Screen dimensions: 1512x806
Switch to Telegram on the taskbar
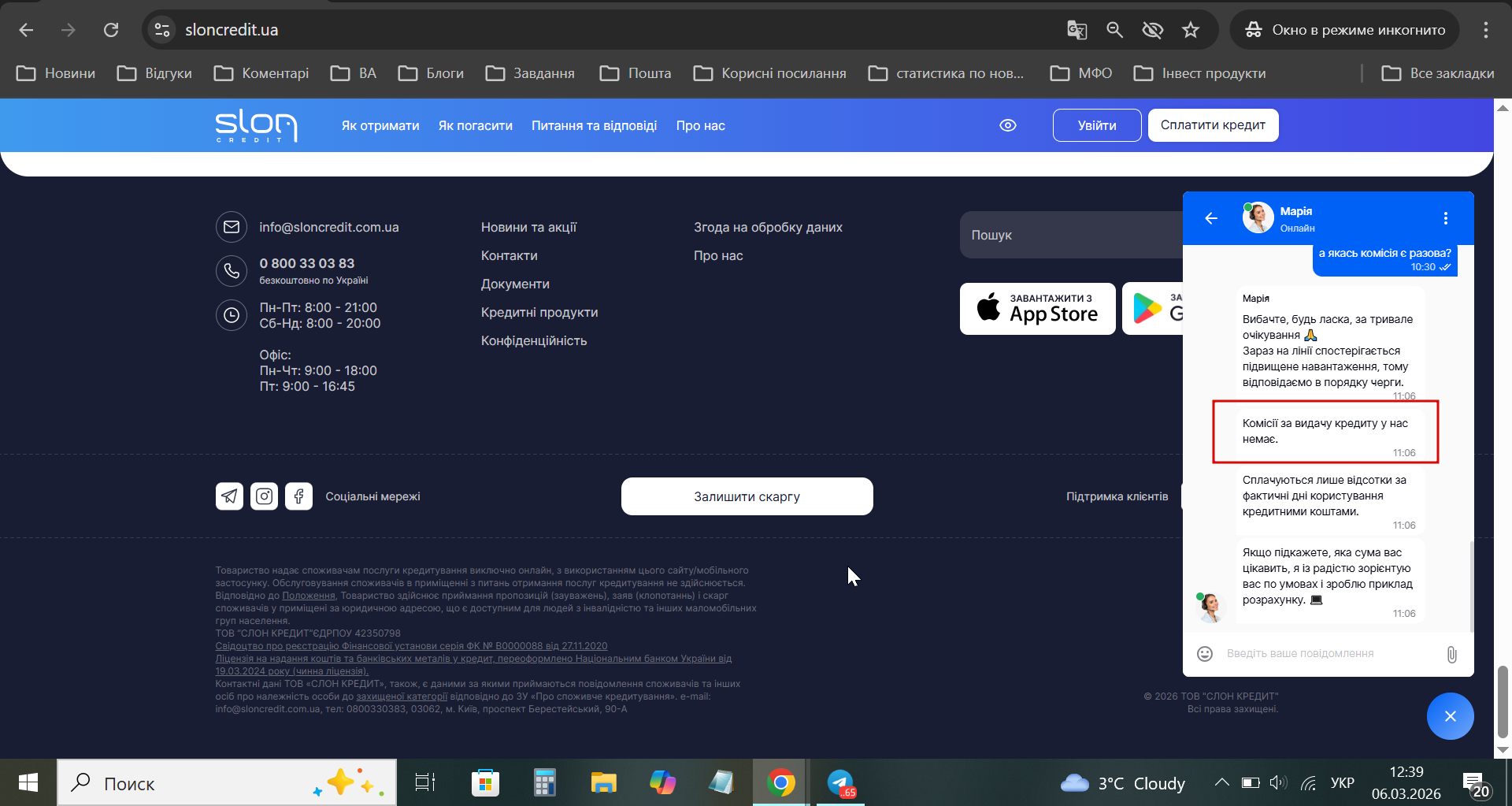(840, 782)
